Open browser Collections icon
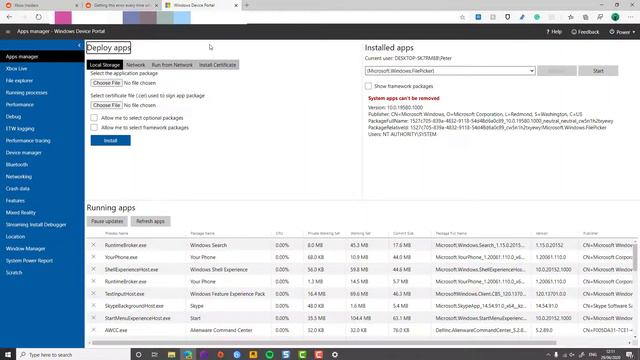 (x=585, y=17)
